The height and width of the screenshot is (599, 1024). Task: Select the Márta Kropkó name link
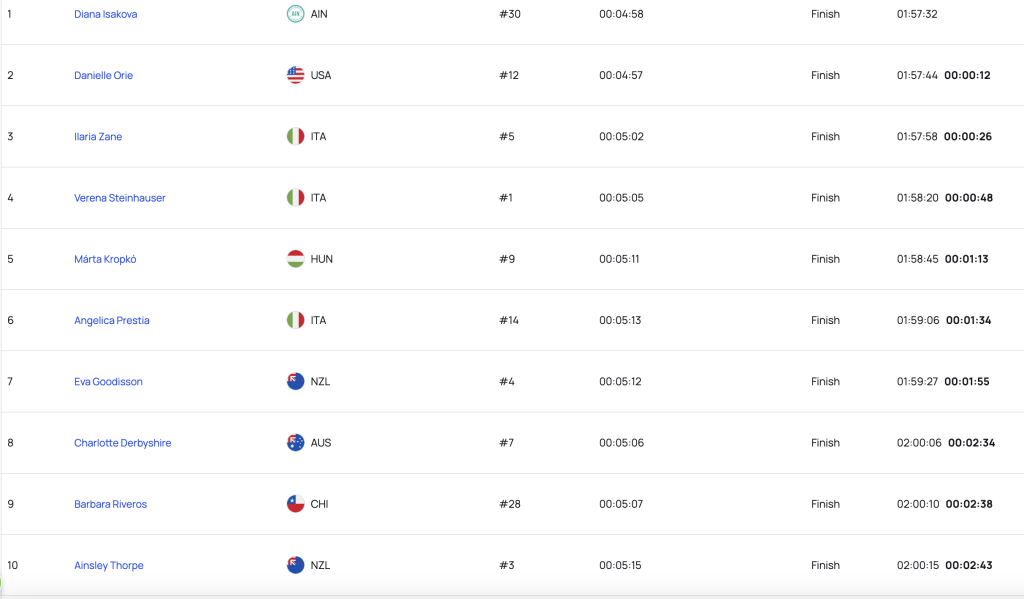tap(105, 259)
